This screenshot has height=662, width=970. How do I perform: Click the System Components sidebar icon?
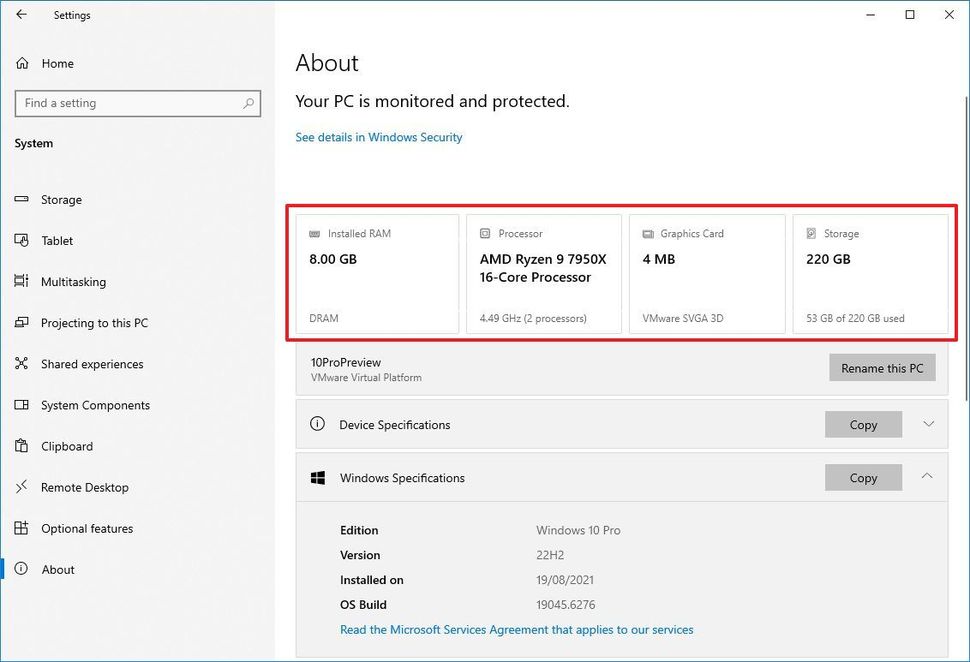coord(22,405)
